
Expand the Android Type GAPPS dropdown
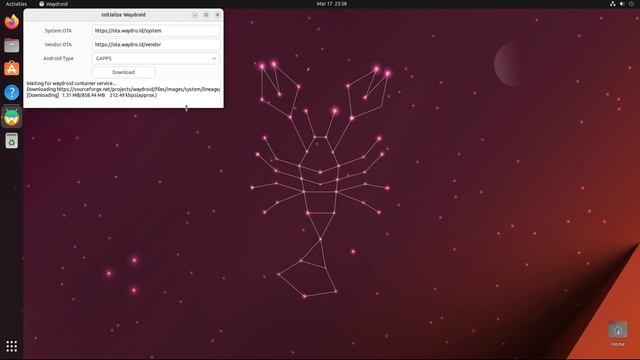pyautogui.click(x=156, y=58)
